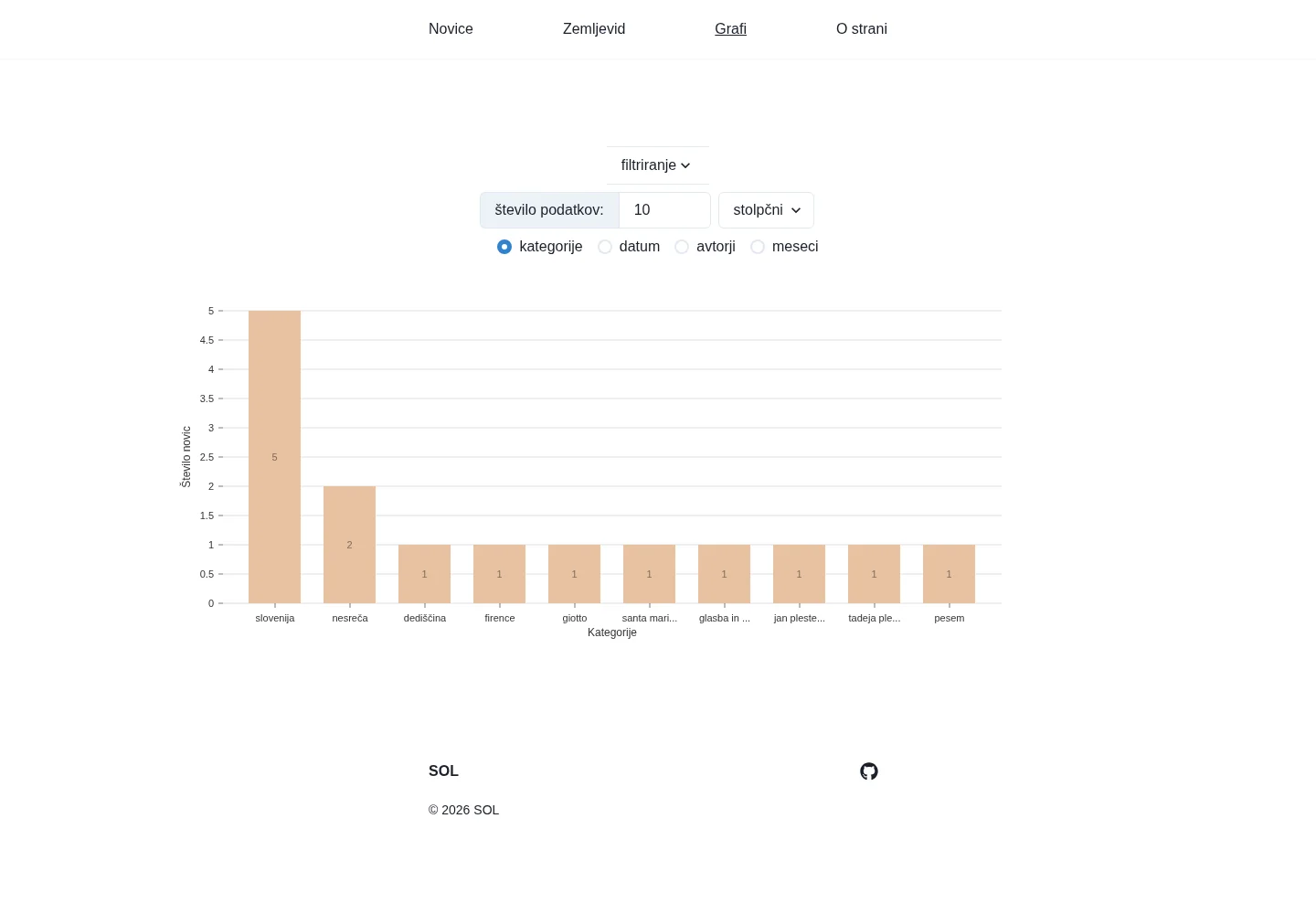Select the meseci radio button
The height and width of the screenshot is (914, 1316).
click(x=758, y=247)
